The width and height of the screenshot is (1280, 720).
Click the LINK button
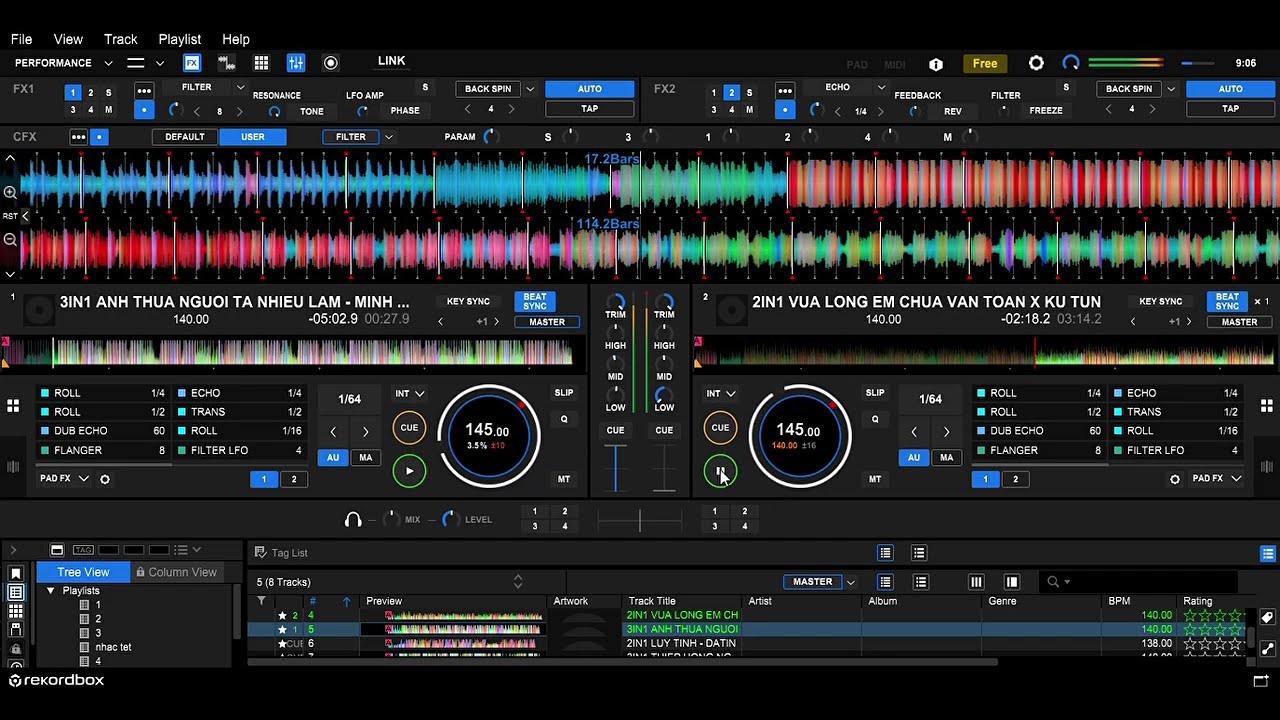point(392,61)
